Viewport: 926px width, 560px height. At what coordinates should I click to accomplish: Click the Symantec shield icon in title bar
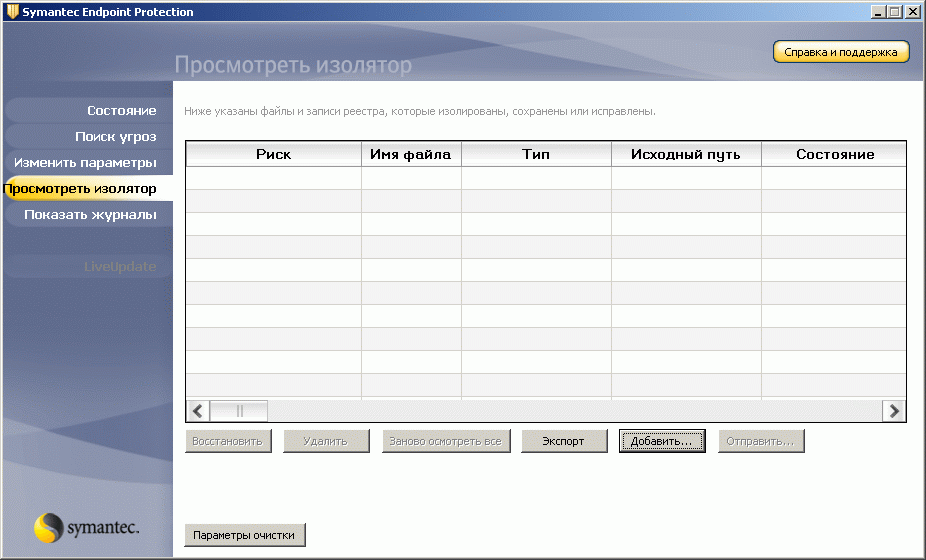tap(12, 12)
